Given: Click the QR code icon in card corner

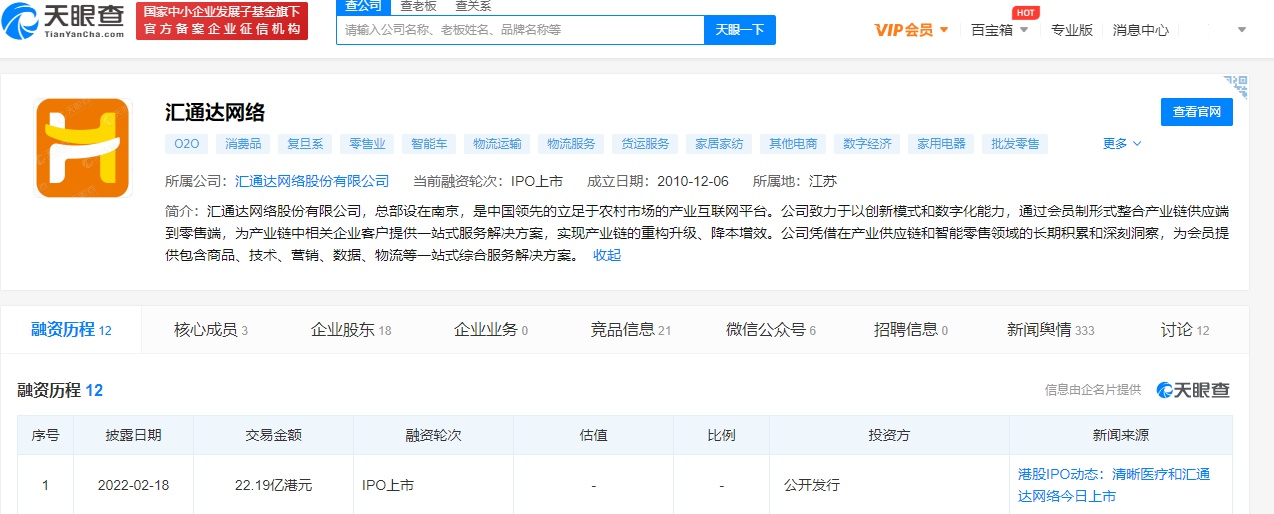Looking at the screenshot, I should (x=1235, y=86).
